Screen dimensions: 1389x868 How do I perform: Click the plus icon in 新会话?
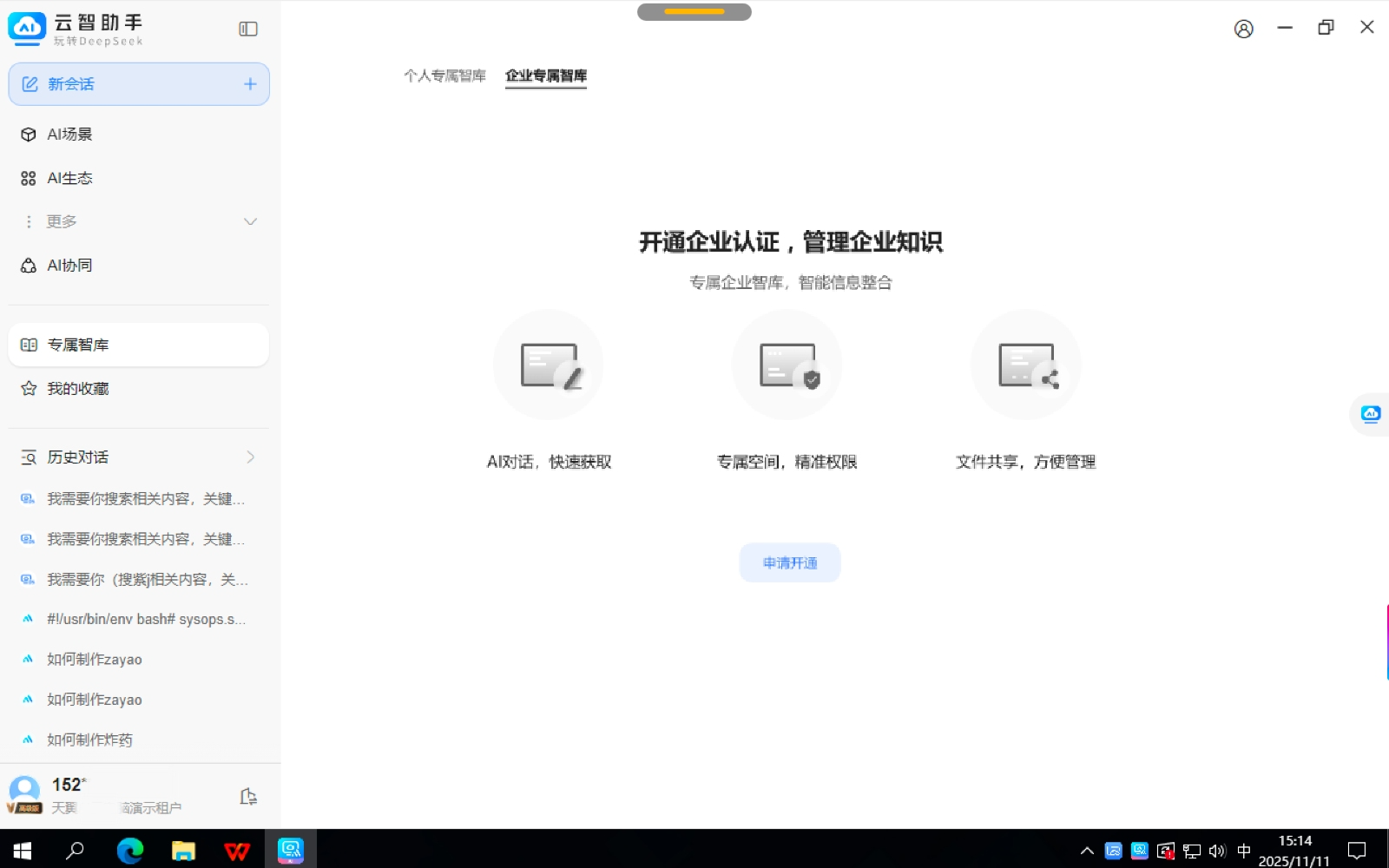(x=250, y=84)
